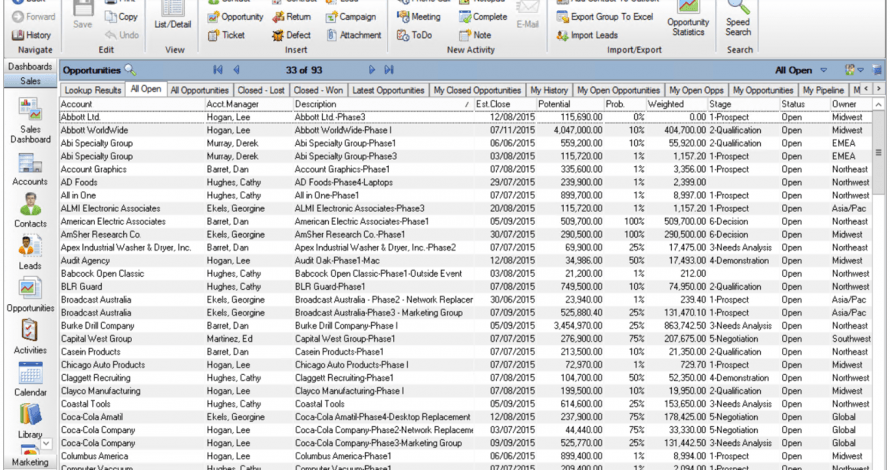Select the My Open Opps tab

[696, 90]
